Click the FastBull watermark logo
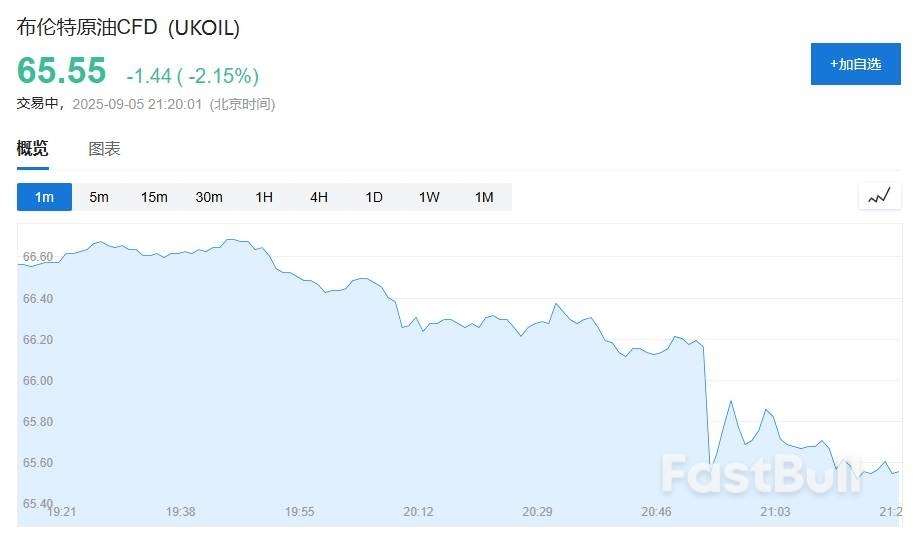This screenshot has height=537, width=917. (760, 474)
